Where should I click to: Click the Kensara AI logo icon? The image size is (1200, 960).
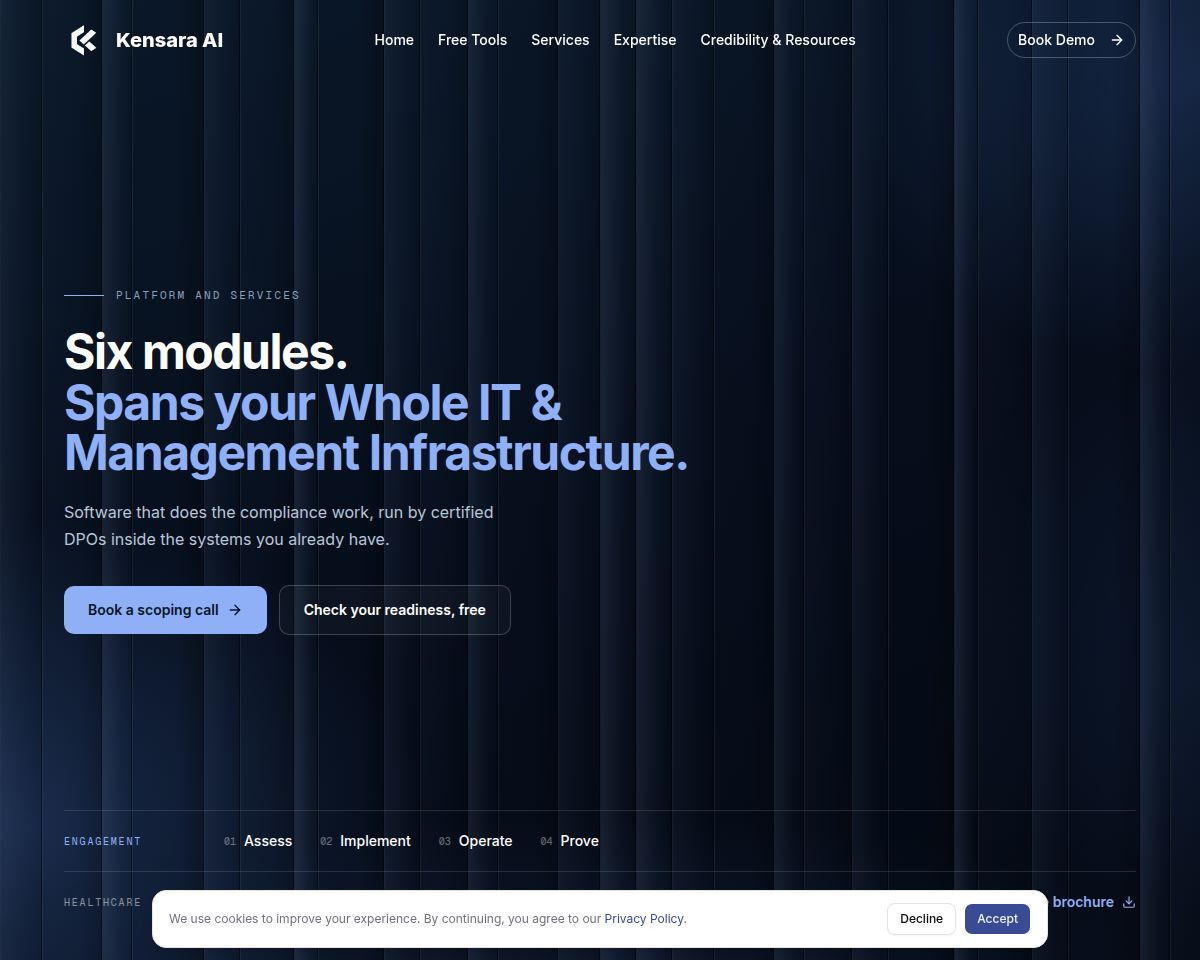pos(84,40)
